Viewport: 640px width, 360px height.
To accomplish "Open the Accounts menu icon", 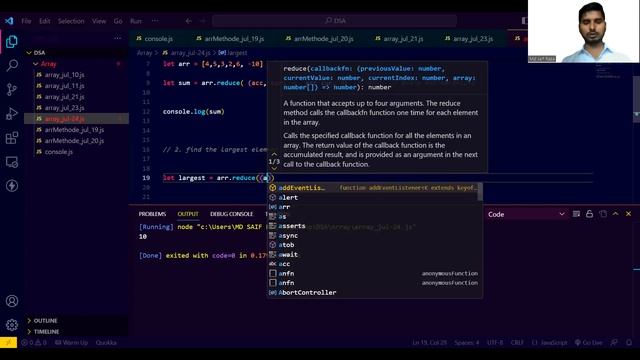I will point(12,301).
